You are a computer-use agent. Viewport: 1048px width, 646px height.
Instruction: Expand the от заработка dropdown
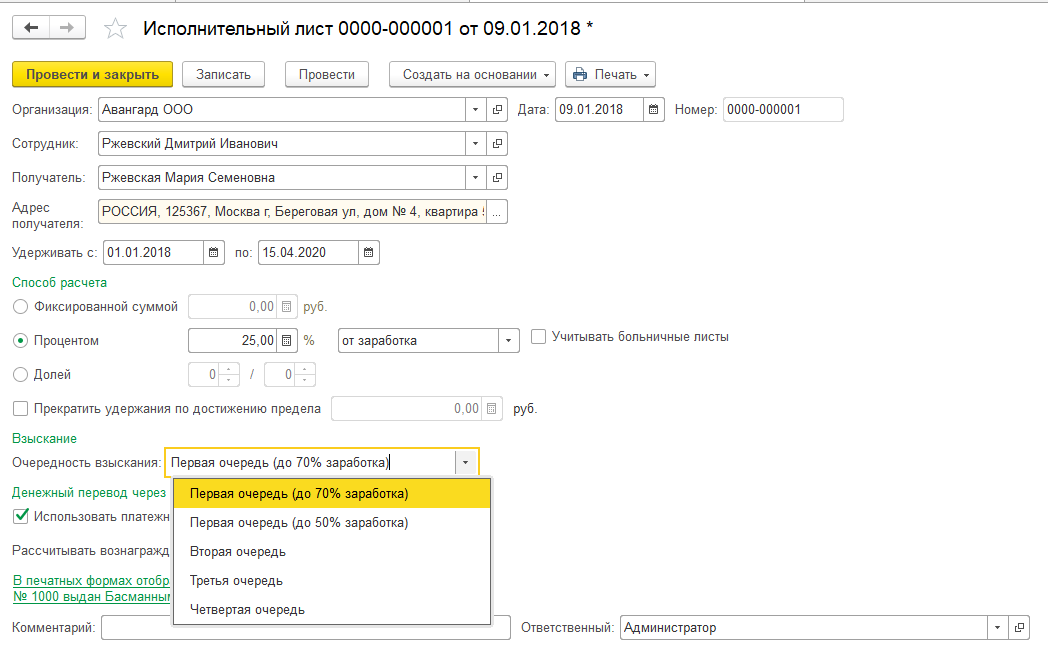[509, 341]
